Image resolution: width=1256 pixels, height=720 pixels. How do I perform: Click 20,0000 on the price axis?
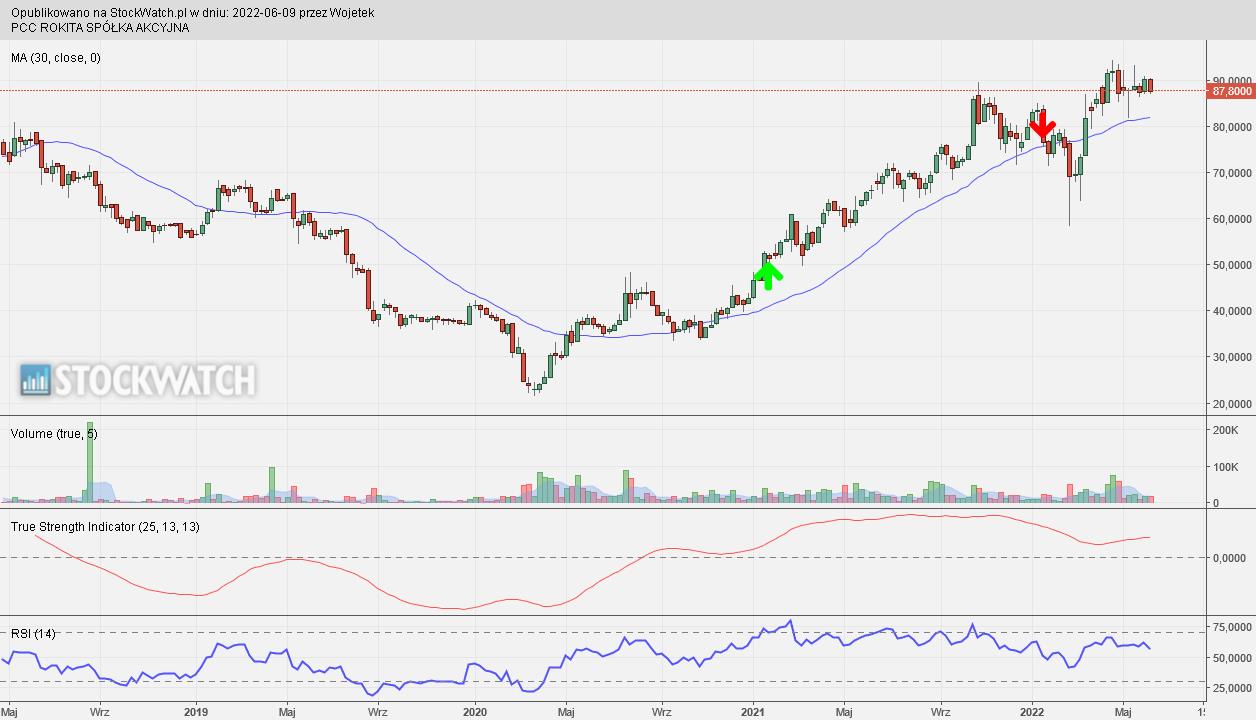tap(1232, 404)
